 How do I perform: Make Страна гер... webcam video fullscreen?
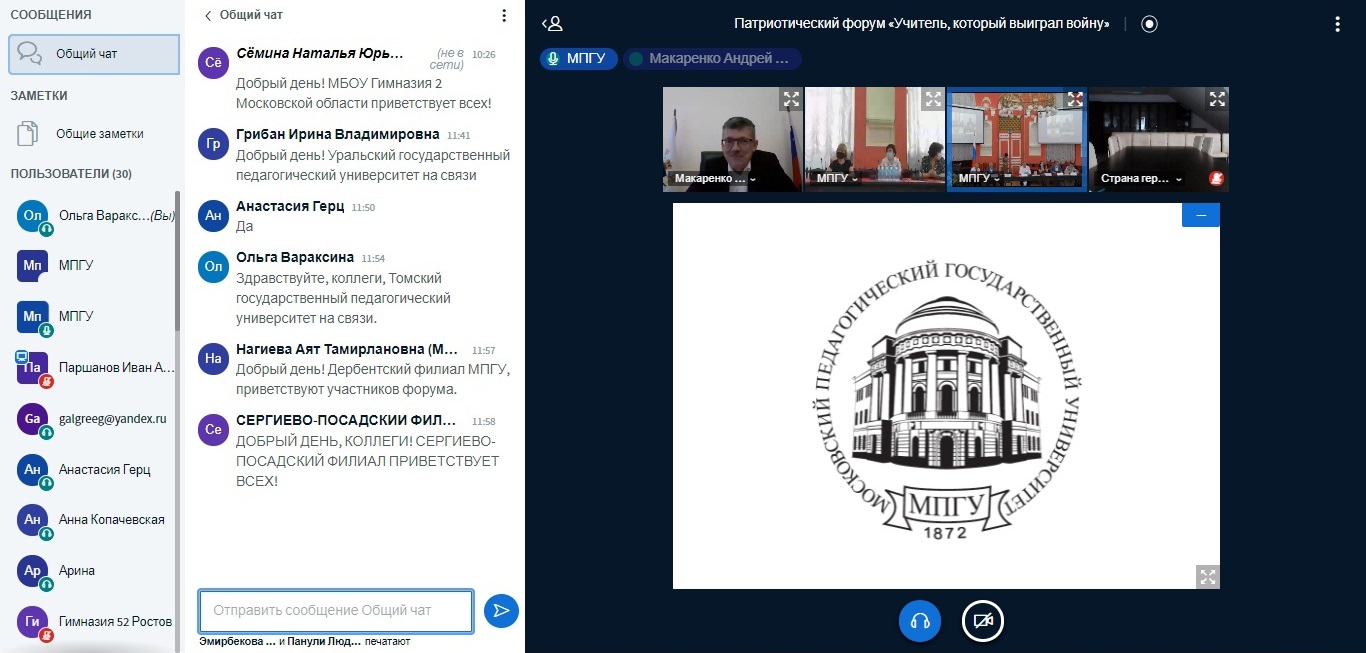click(x=1217, y=99)
